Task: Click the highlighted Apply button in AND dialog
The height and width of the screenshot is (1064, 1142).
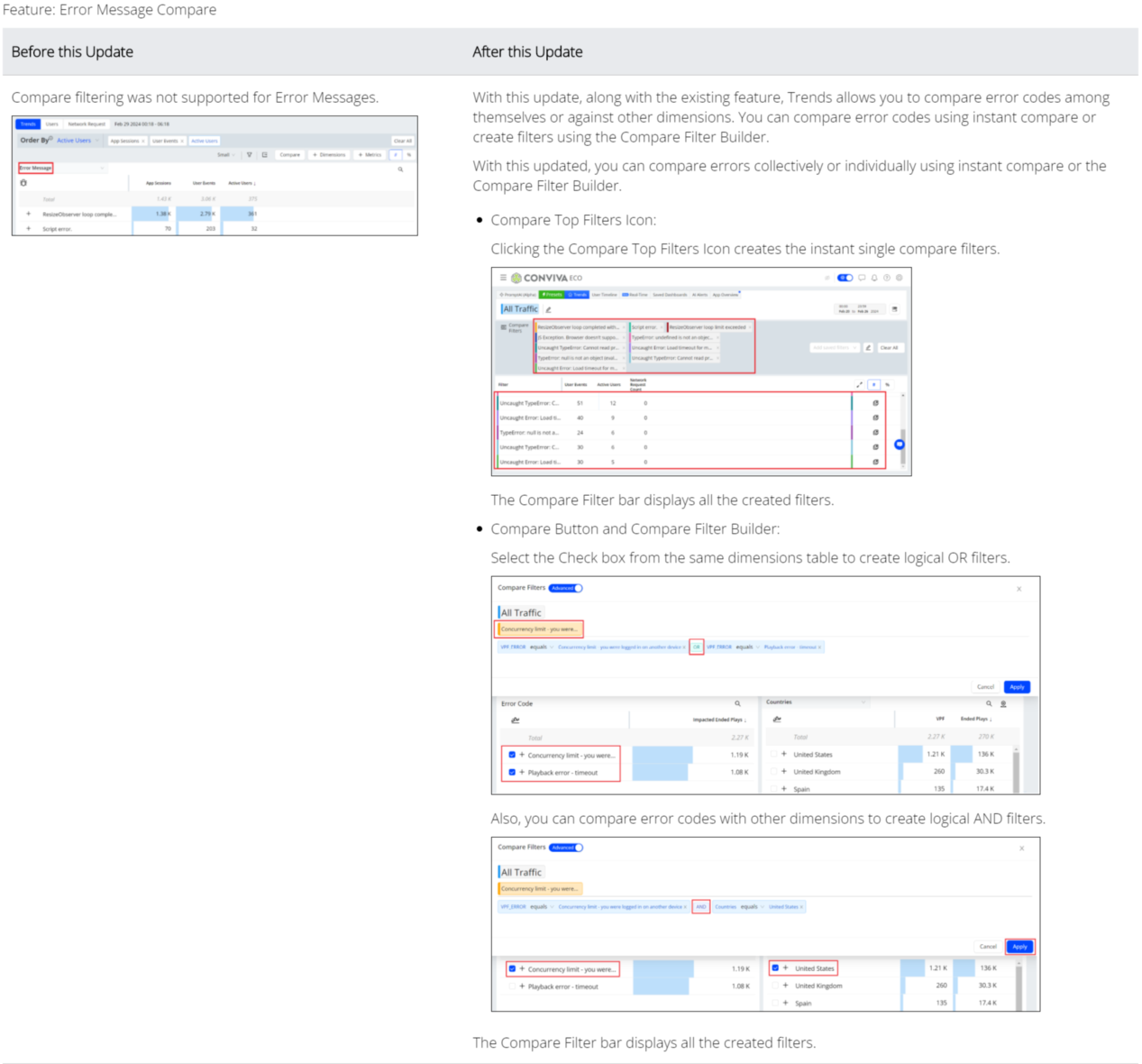Action: (1019, 947)
